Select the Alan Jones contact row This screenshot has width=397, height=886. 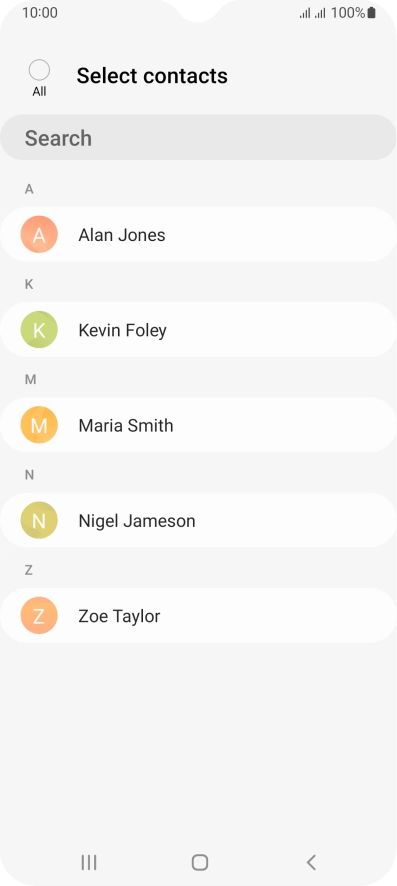point(198,234)
